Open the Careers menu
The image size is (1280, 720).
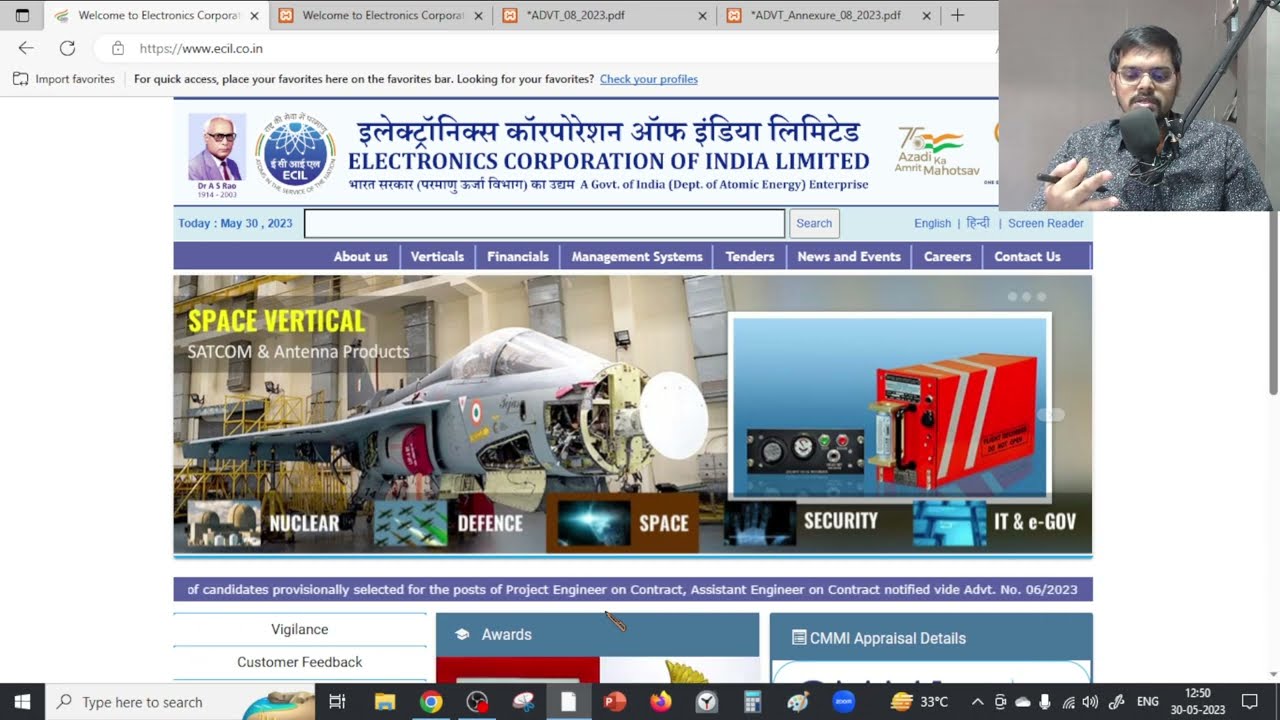[947, 256]
